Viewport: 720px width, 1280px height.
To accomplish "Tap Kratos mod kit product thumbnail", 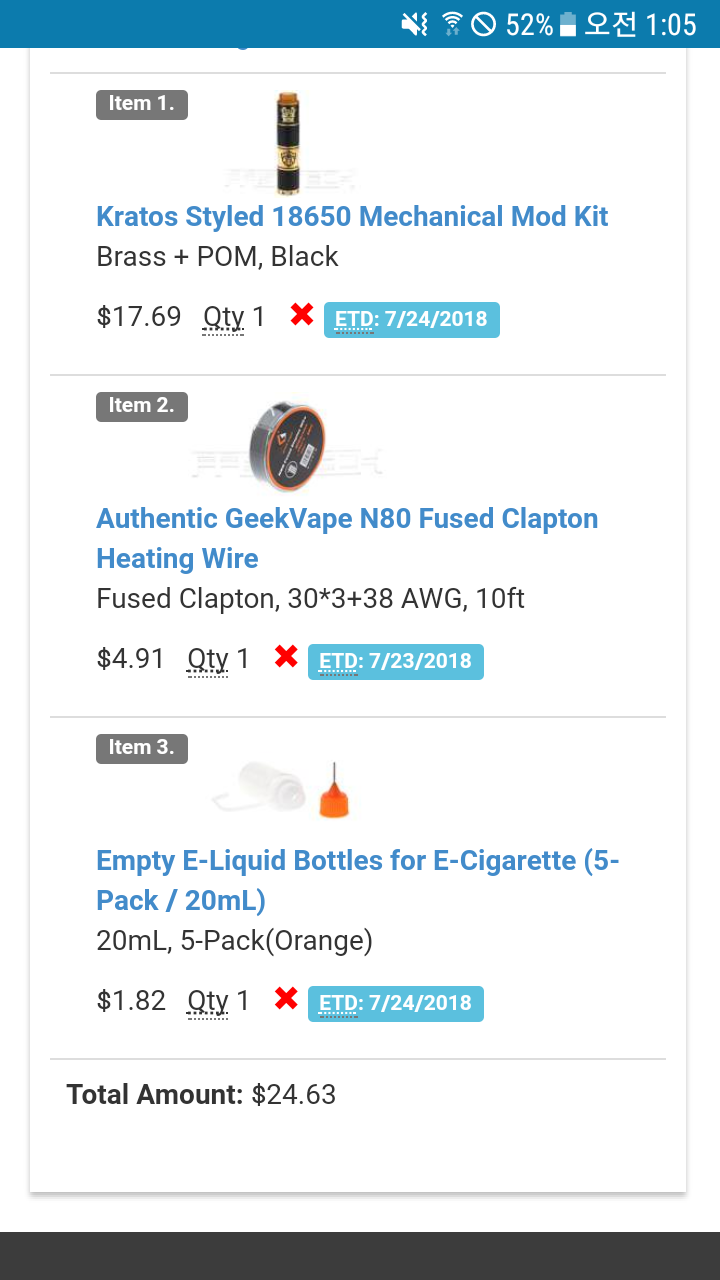I will [x=289, y=142].
